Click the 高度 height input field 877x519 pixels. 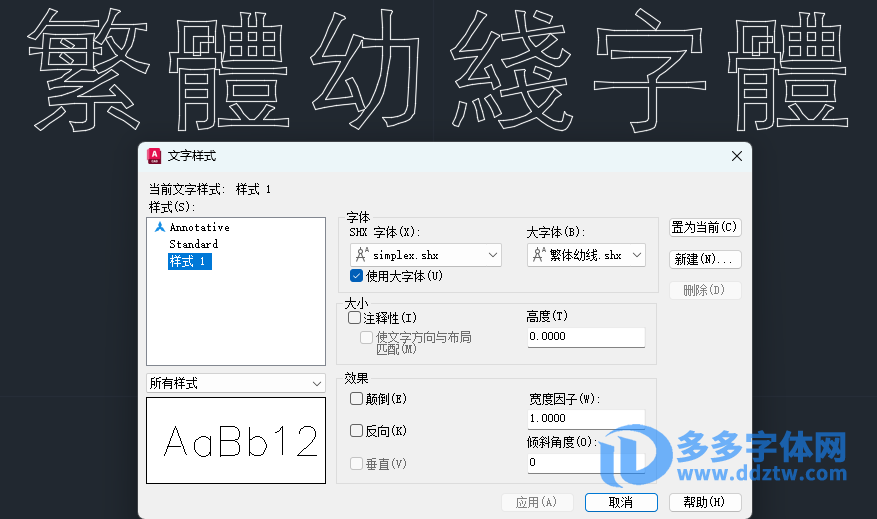pyautogui.click(x=585, y=337)
